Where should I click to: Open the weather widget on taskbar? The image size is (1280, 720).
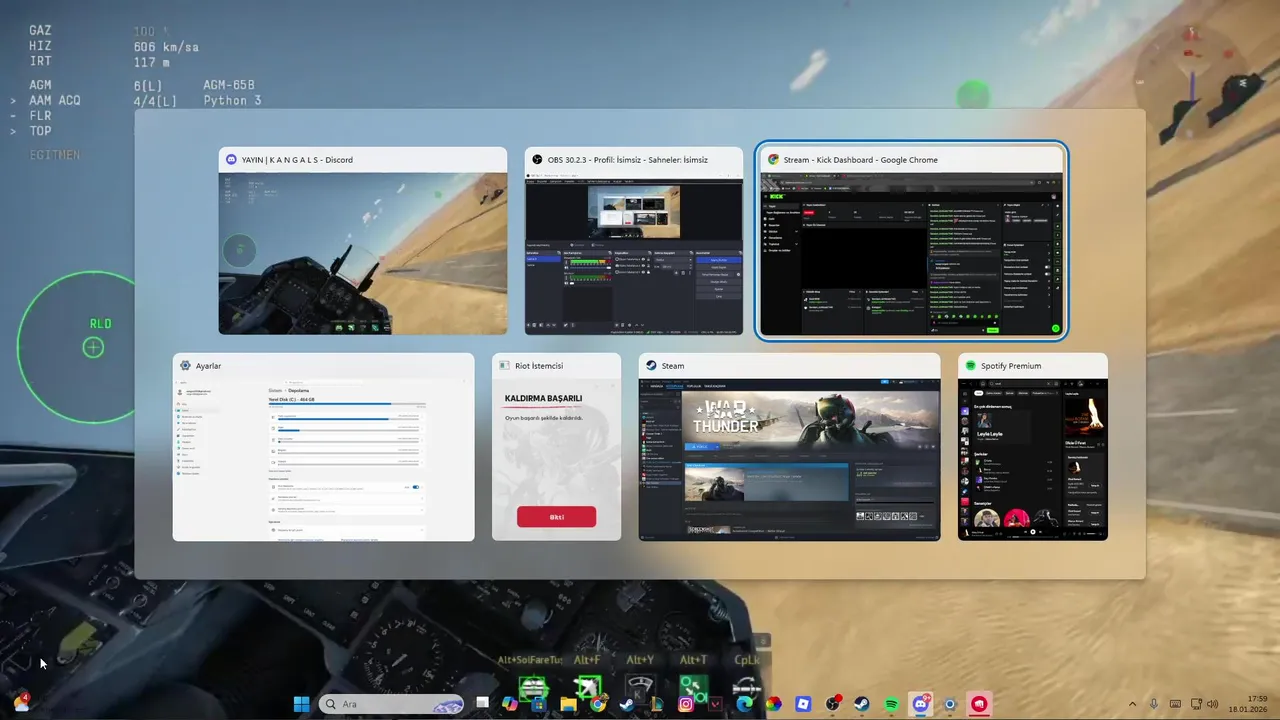point(21,703)
